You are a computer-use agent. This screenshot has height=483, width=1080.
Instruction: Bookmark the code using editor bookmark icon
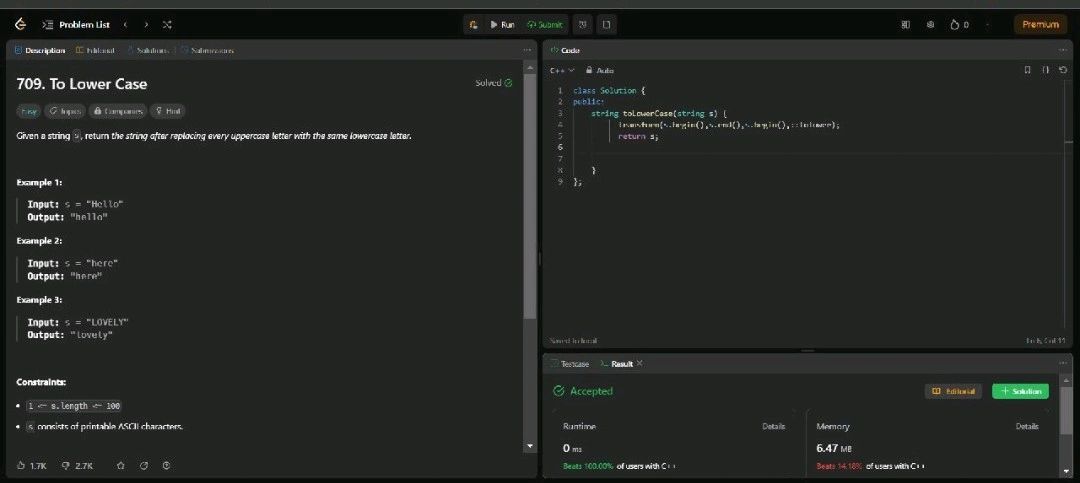(1027, 70)
